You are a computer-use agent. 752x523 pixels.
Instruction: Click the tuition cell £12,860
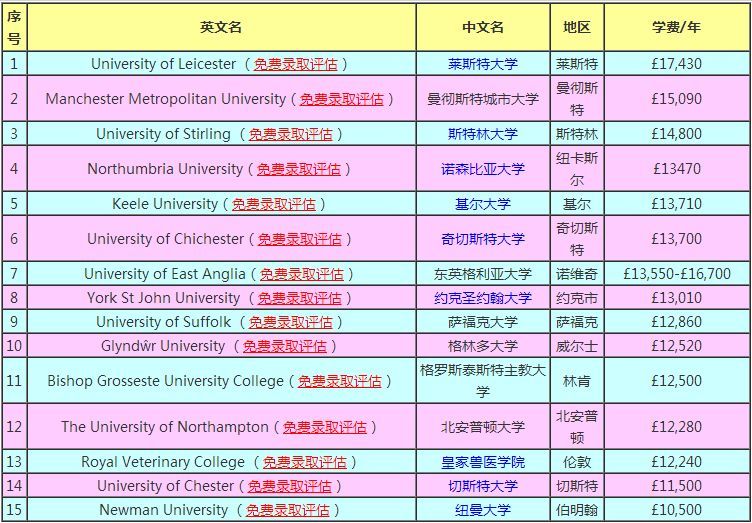tap(677, 322)
